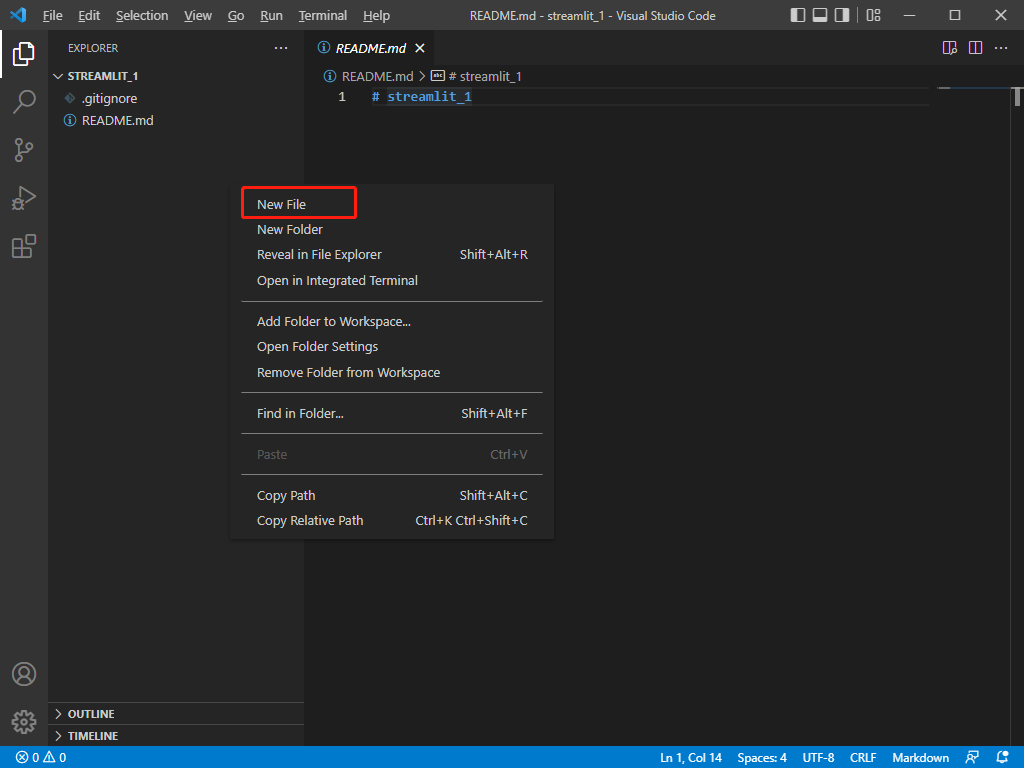The width and height of the screenshot is (1024, 768).
Task: Click the editor vertical scrollbar
Action: coord(1017,97)
